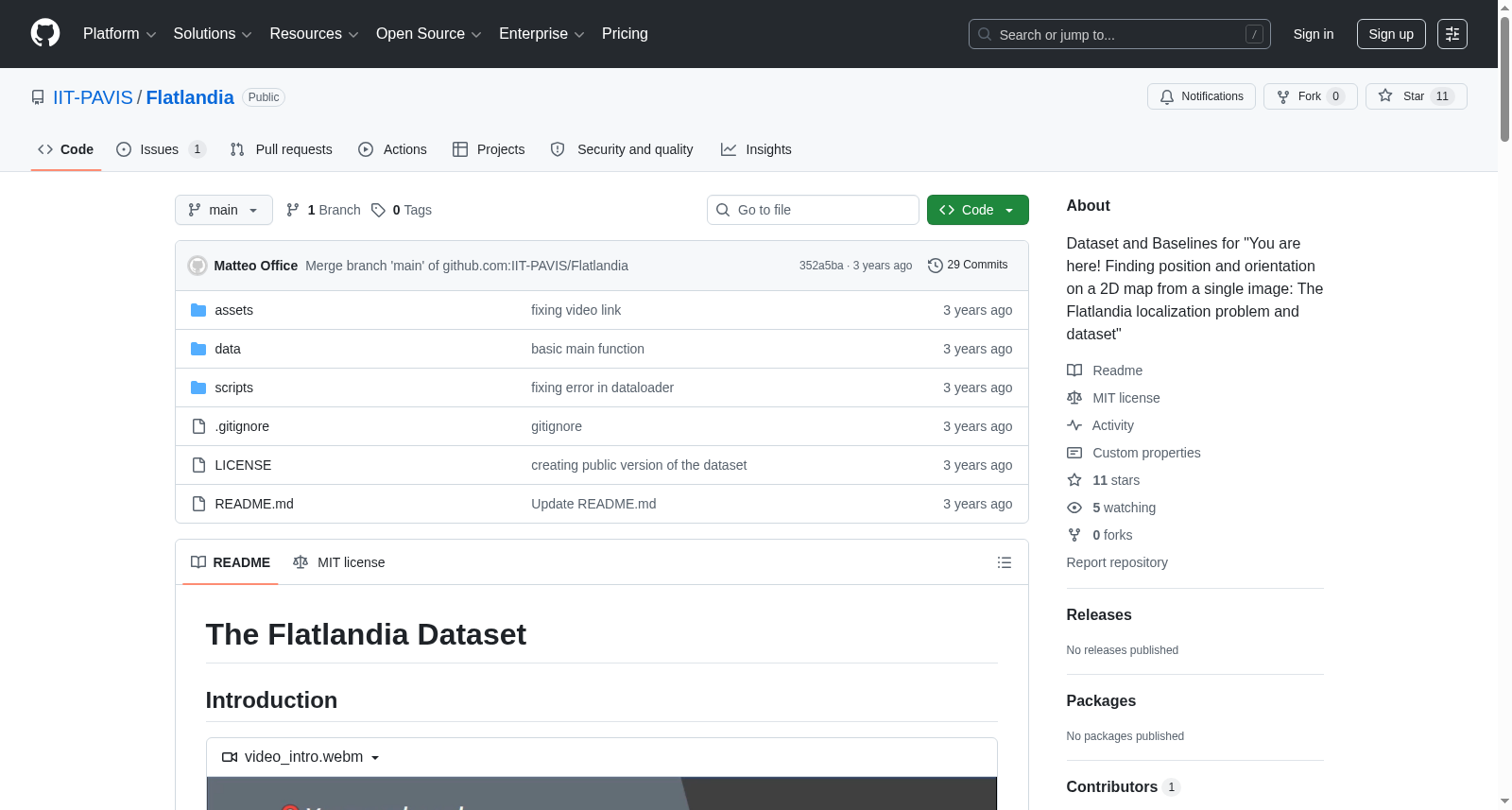Expand the Open Source menu

click(429, 34)
